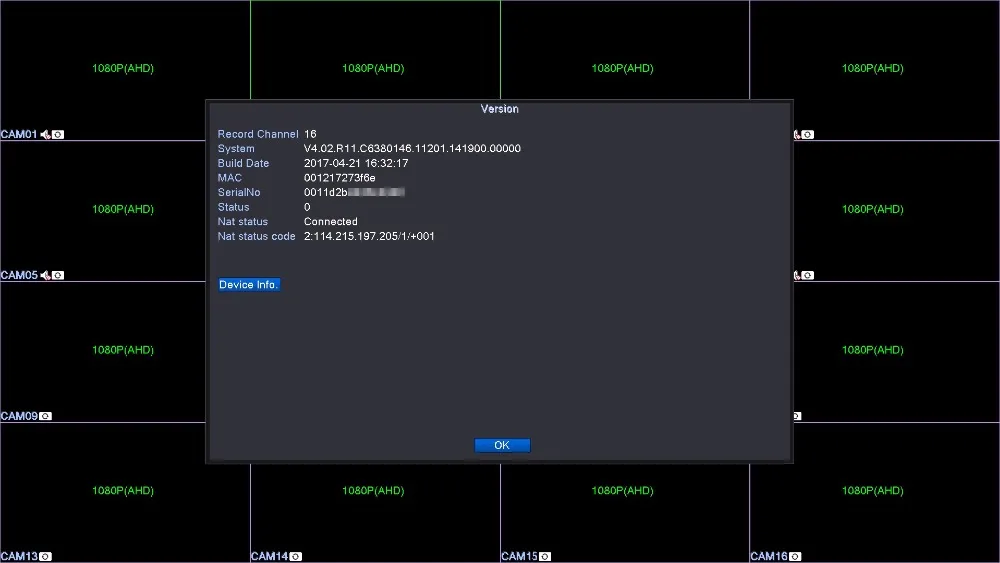Viewport: 1000px width, 563px height.
Task: Open the Device Info. button
Action: [249, 284]
